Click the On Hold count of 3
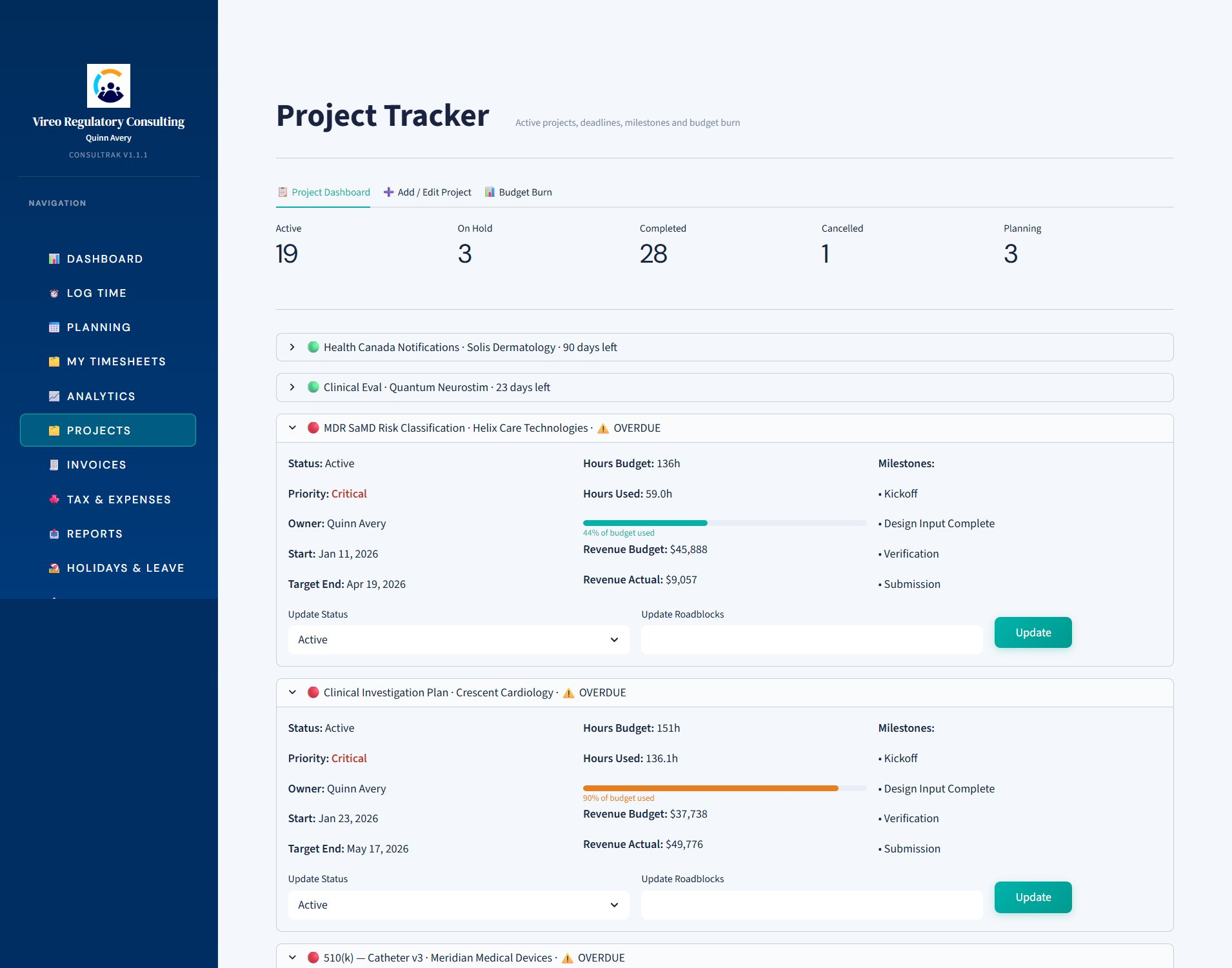1232x968 pixels. [x=464, y=254]
